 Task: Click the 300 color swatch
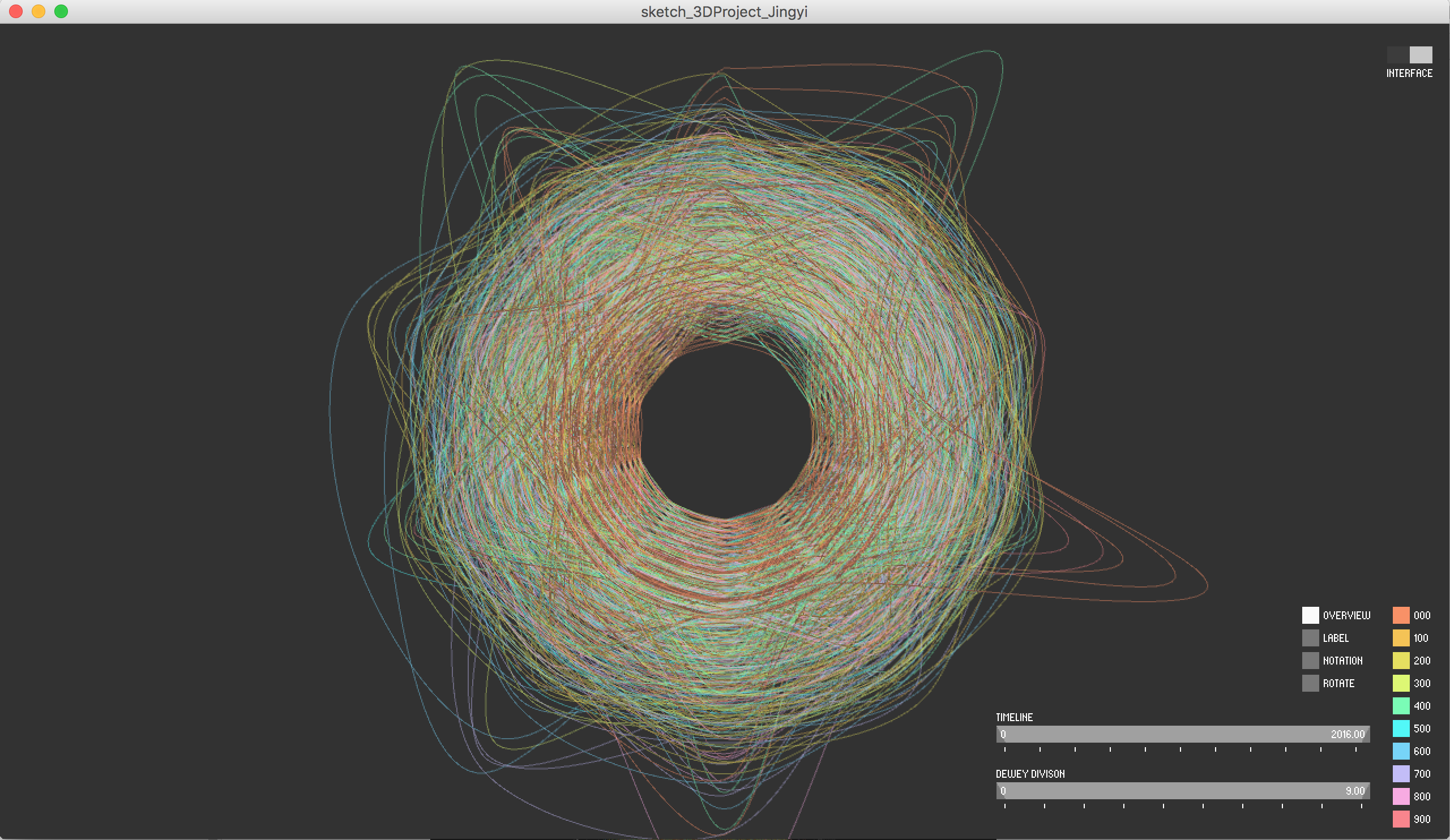click(x=1401, y=683)
